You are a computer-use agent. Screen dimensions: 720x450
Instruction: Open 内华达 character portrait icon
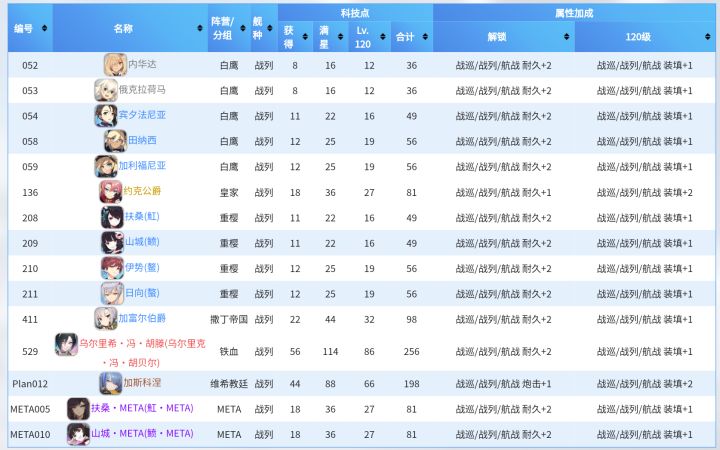pos(115,65)
